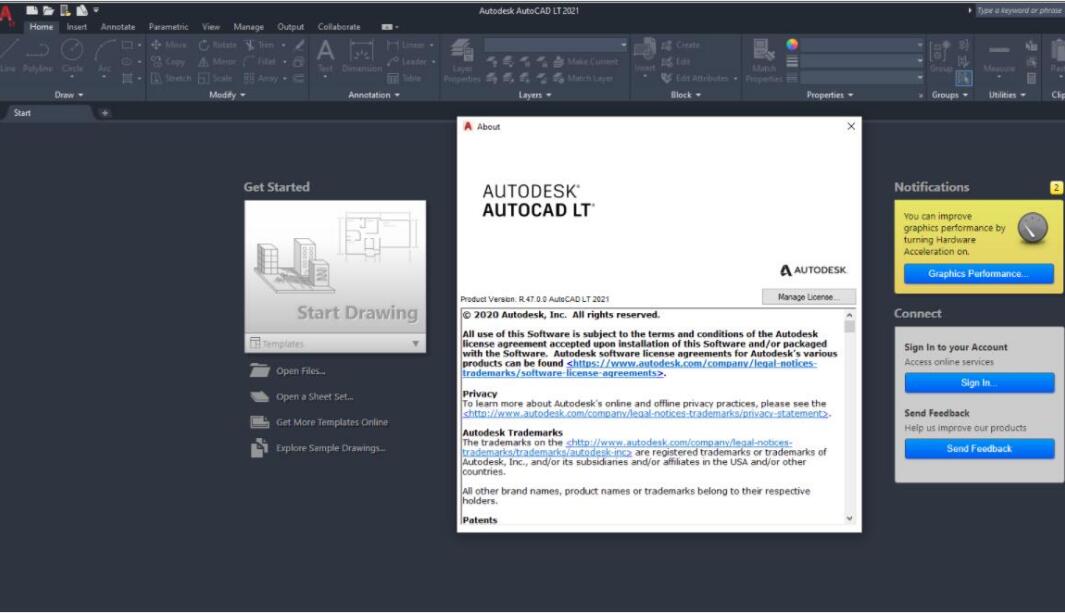Click the Graphics Performance button
This screenshot has width=1065, height=613.
click(978, 274)
